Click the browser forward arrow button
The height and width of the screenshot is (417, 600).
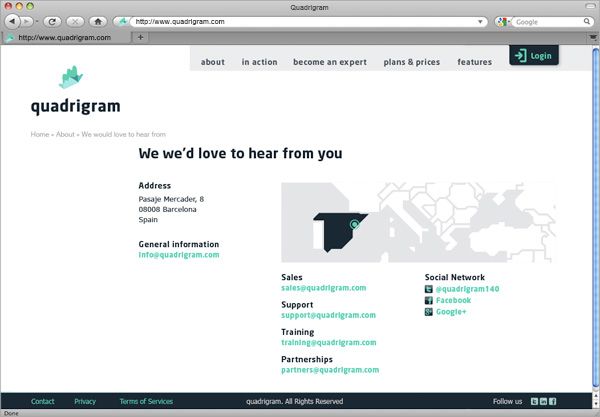(x=26, y=21)
